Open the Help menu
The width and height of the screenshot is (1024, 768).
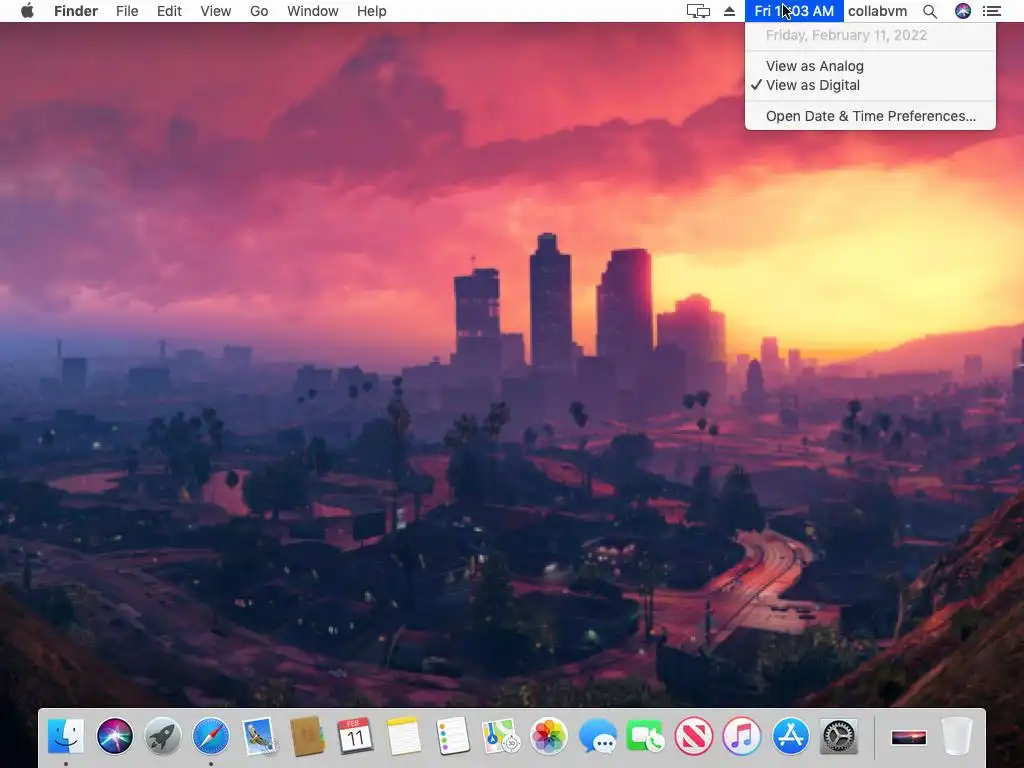372,11
